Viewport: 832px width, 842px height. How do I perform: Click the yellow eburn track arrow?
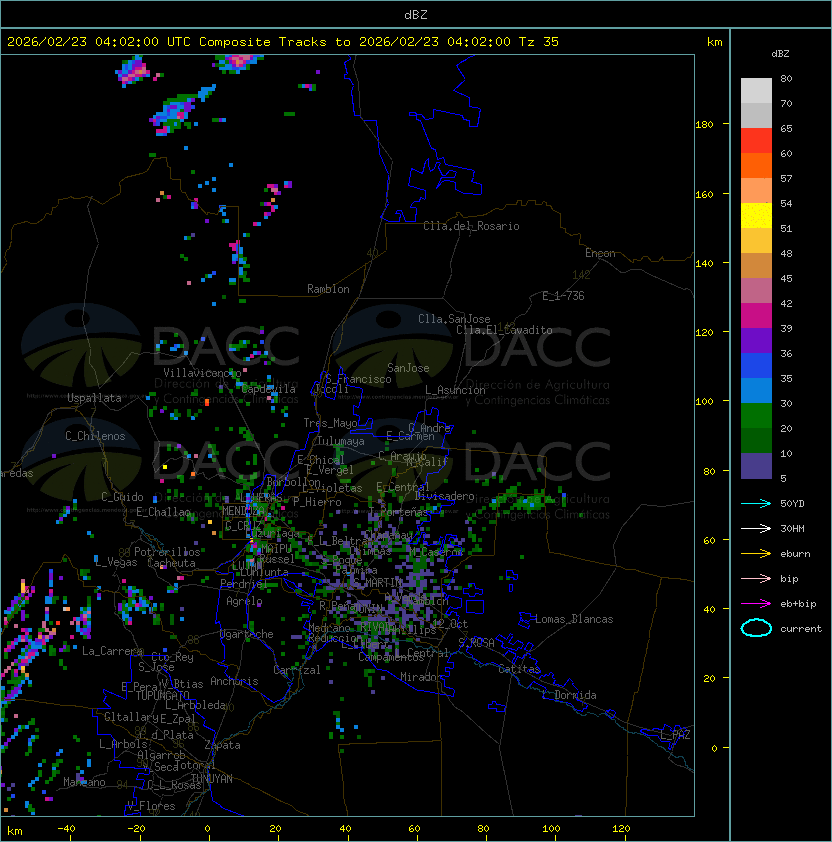point(756,554)
